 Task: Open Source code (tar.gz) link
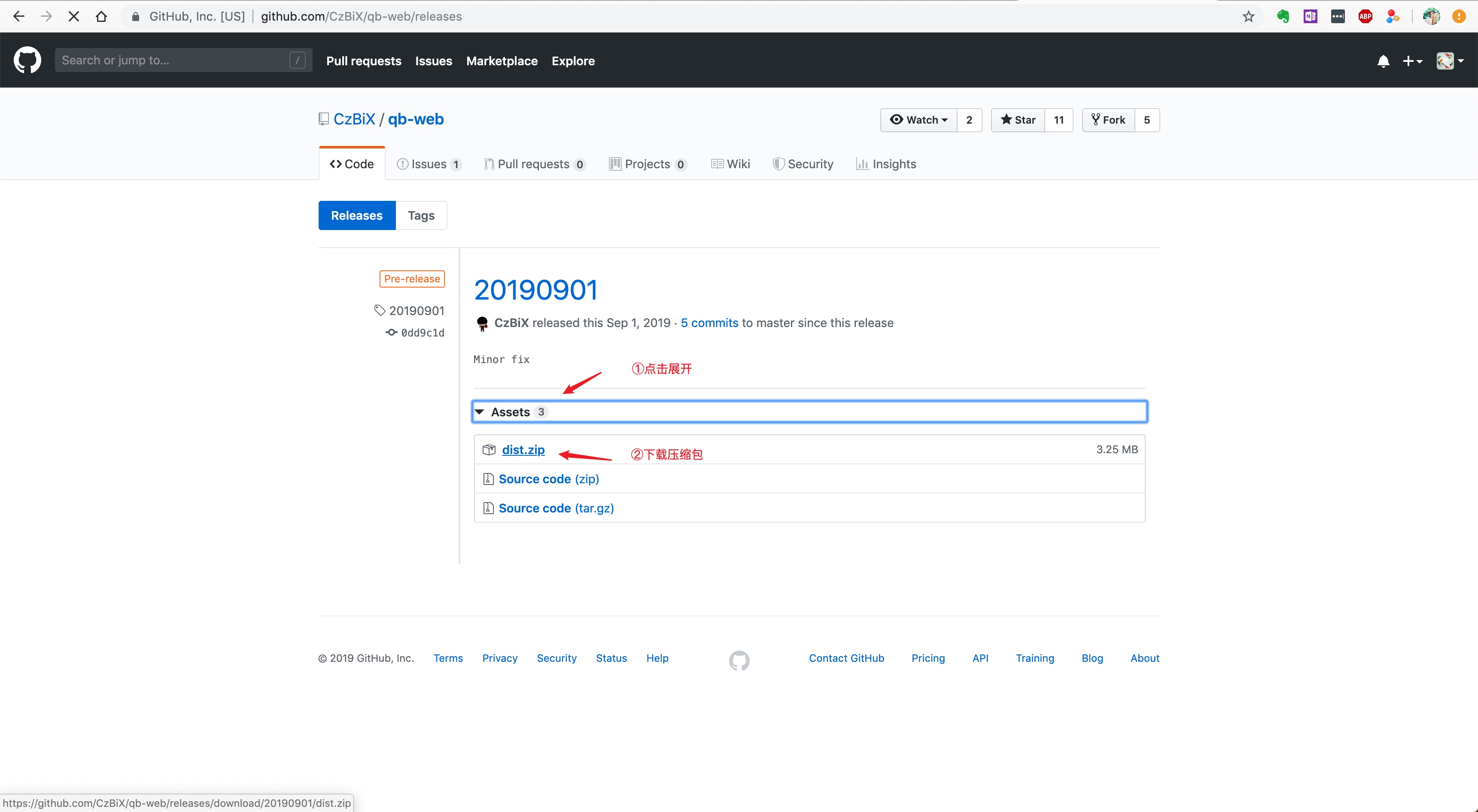tap(555, 508)
